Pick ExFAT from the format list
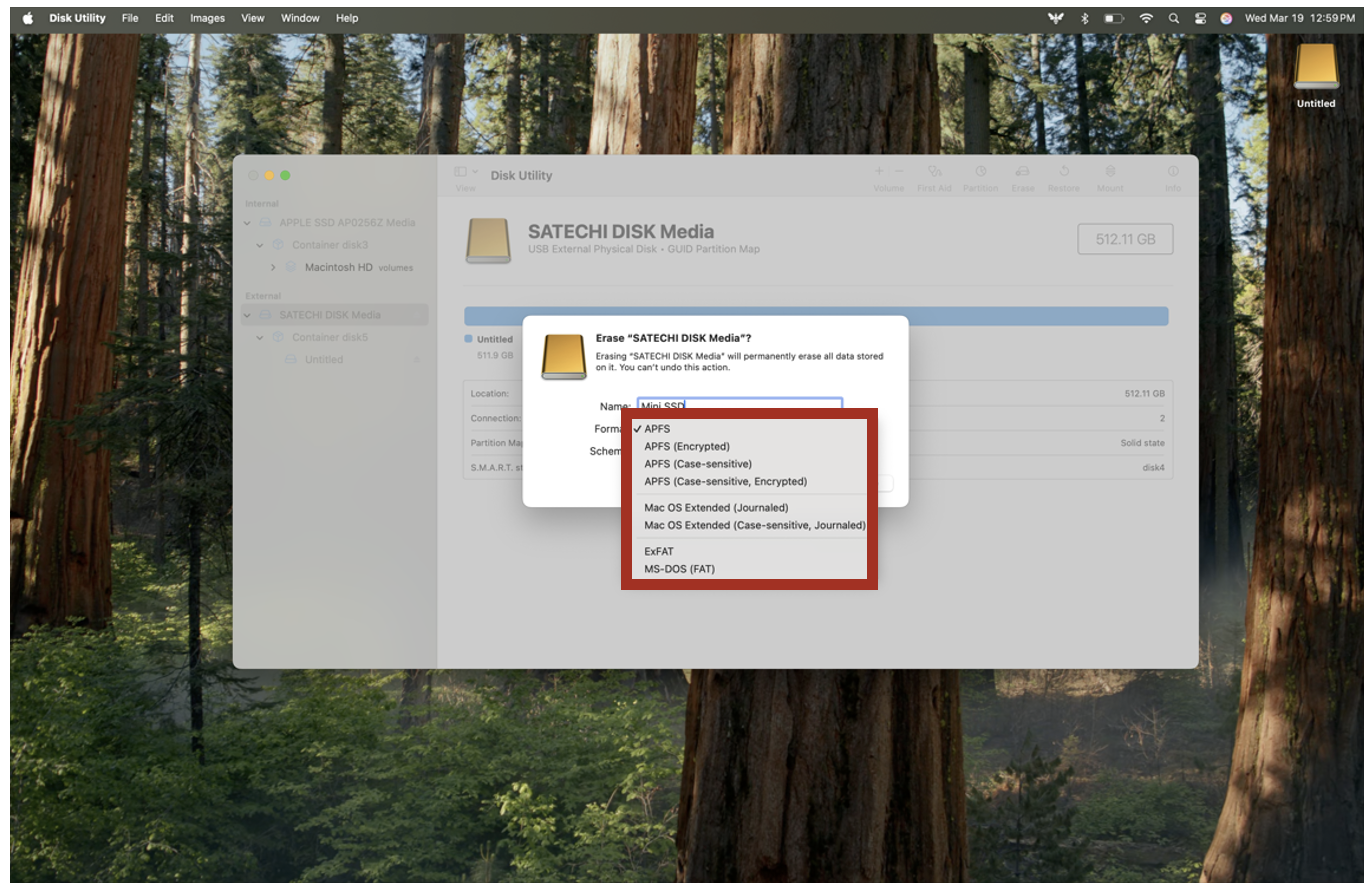Image resolution: width=1371 pixels, height=887 pixels. click(x=659, y=551)
